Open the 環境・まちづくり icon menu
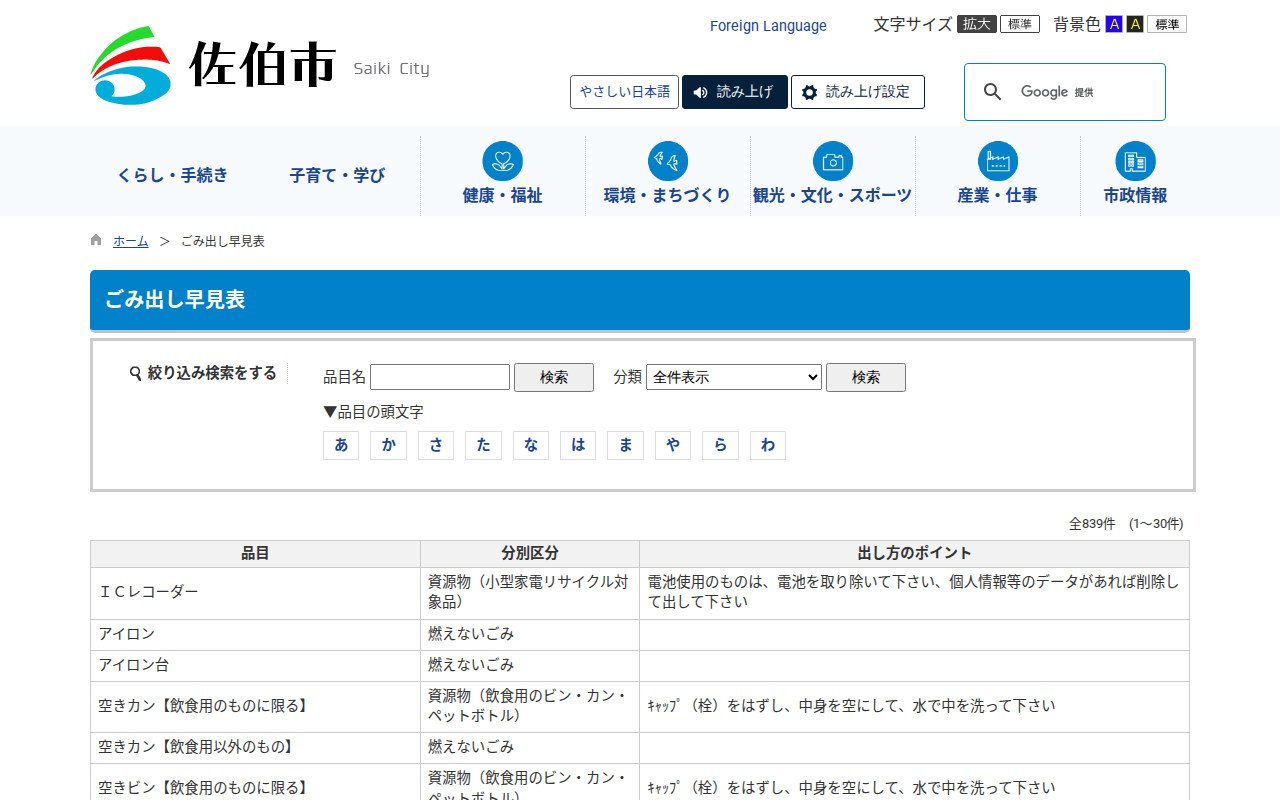 click(667, 161)
